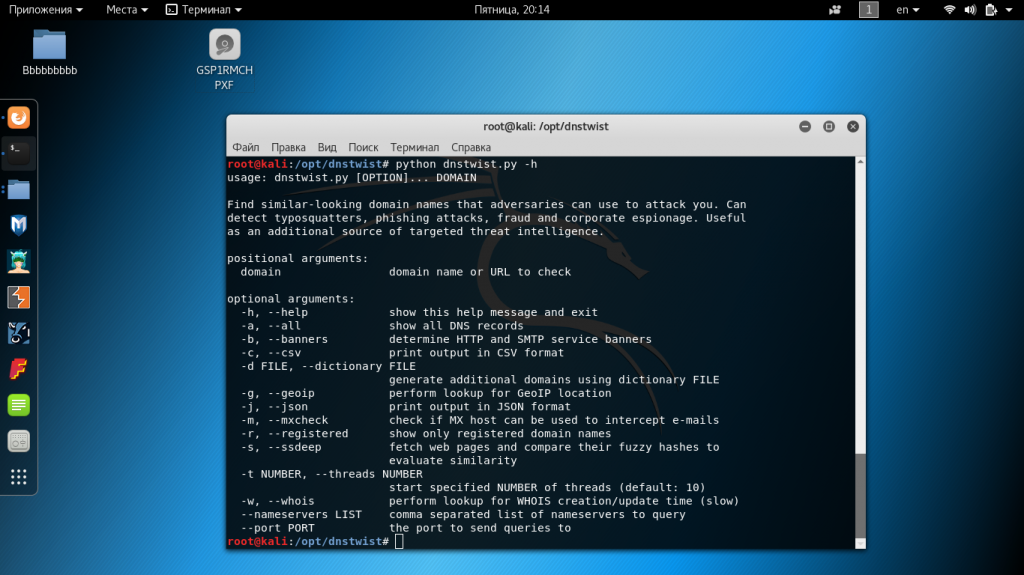The height and width of the screenshot is (575, 1024).
Task: Show all applications grid
Action: (x=19, y=476)
